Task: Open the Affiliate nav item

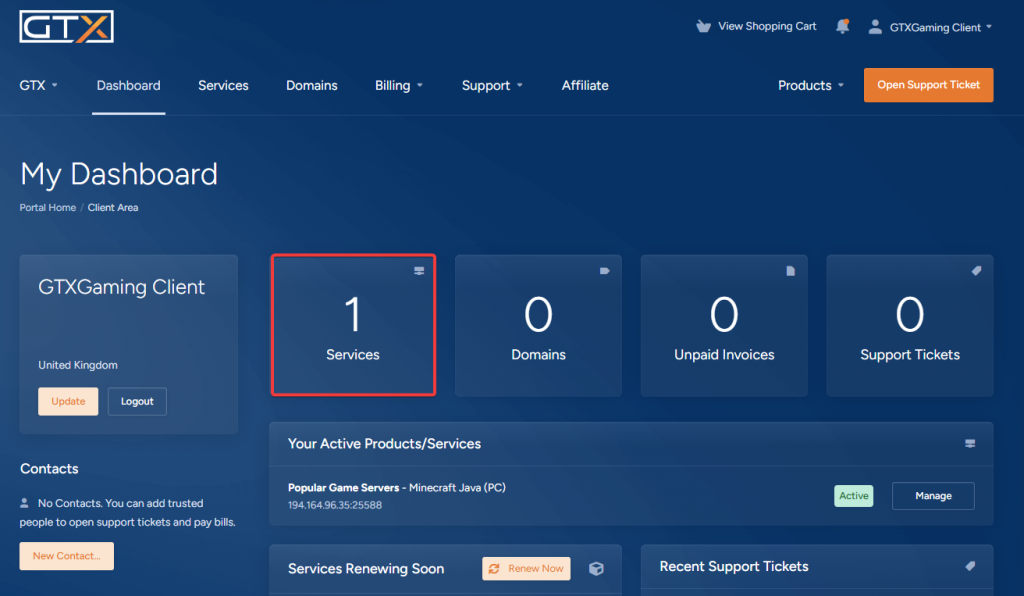Action: [585, 86]
